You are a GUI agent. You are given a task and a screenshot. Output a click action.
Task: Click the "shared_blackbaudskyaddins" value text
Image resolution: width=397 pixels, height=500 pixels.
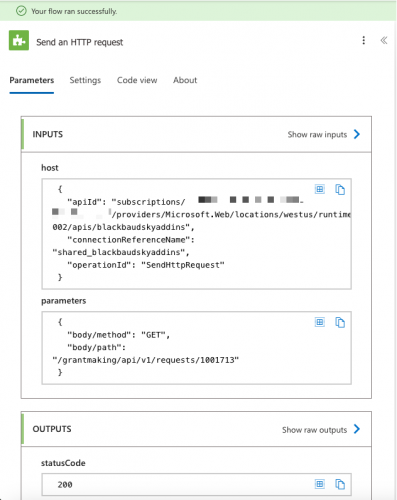[x=121, y=252]
